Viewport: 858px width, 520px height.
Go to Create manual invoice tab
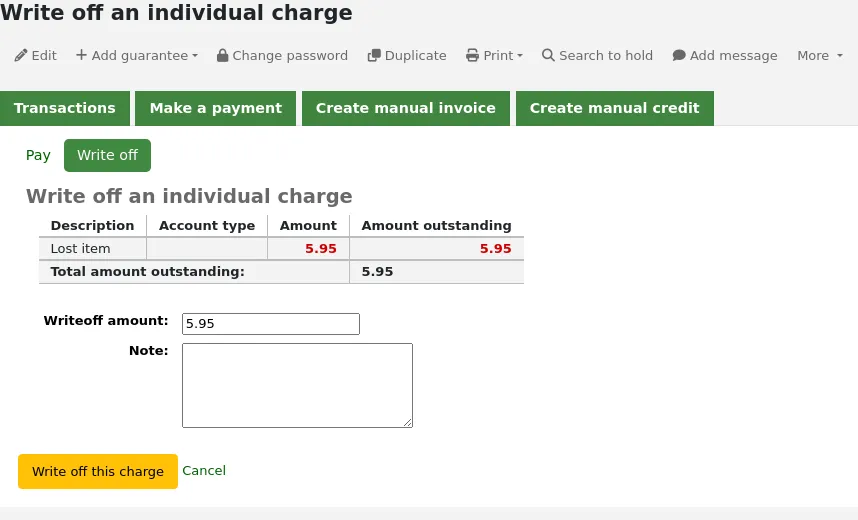coord(405,108)
